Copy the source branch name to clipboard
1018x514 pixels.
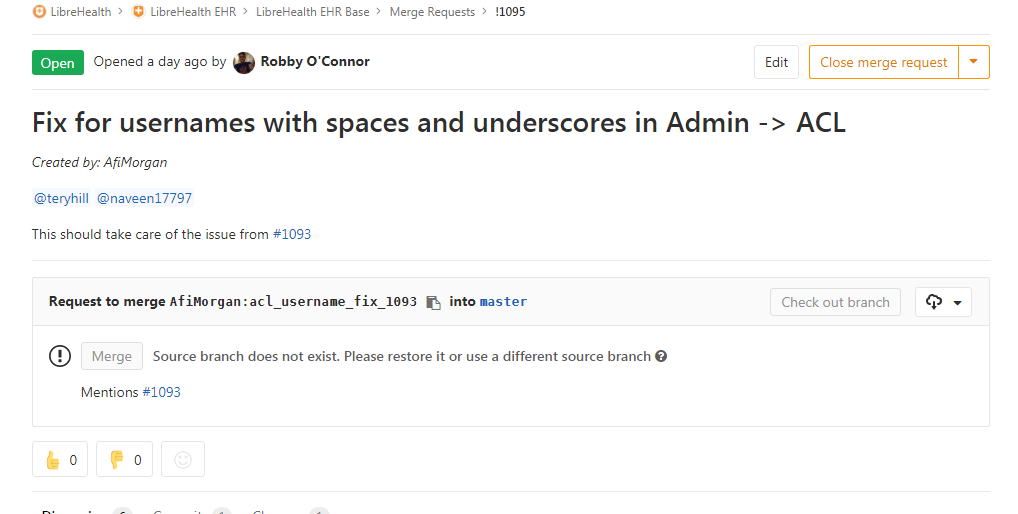(x=433, y=302)
